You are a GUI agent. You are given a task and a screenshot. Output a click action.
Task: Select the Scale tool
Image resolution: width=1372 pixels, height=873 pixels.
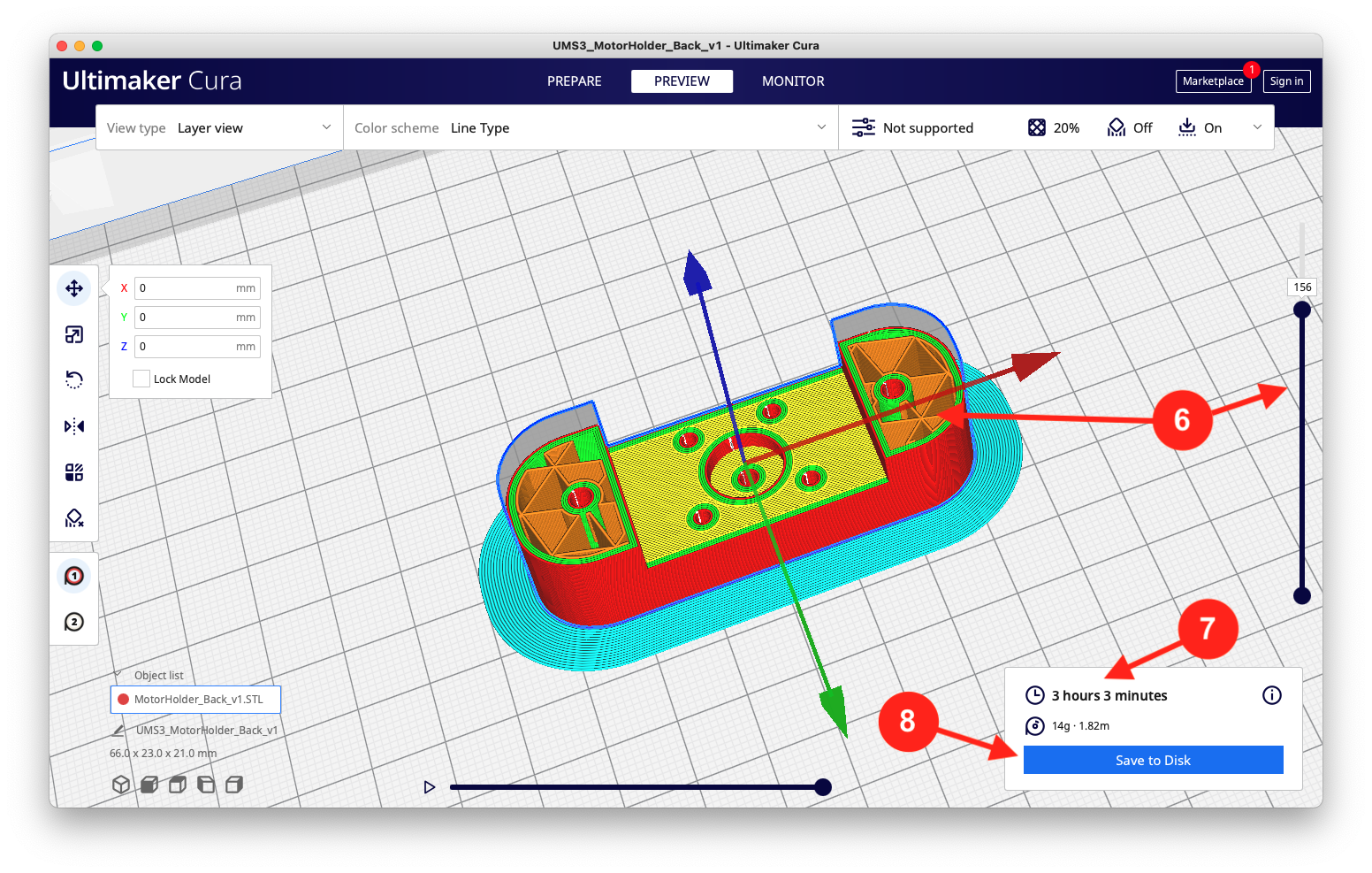(74, 333)
